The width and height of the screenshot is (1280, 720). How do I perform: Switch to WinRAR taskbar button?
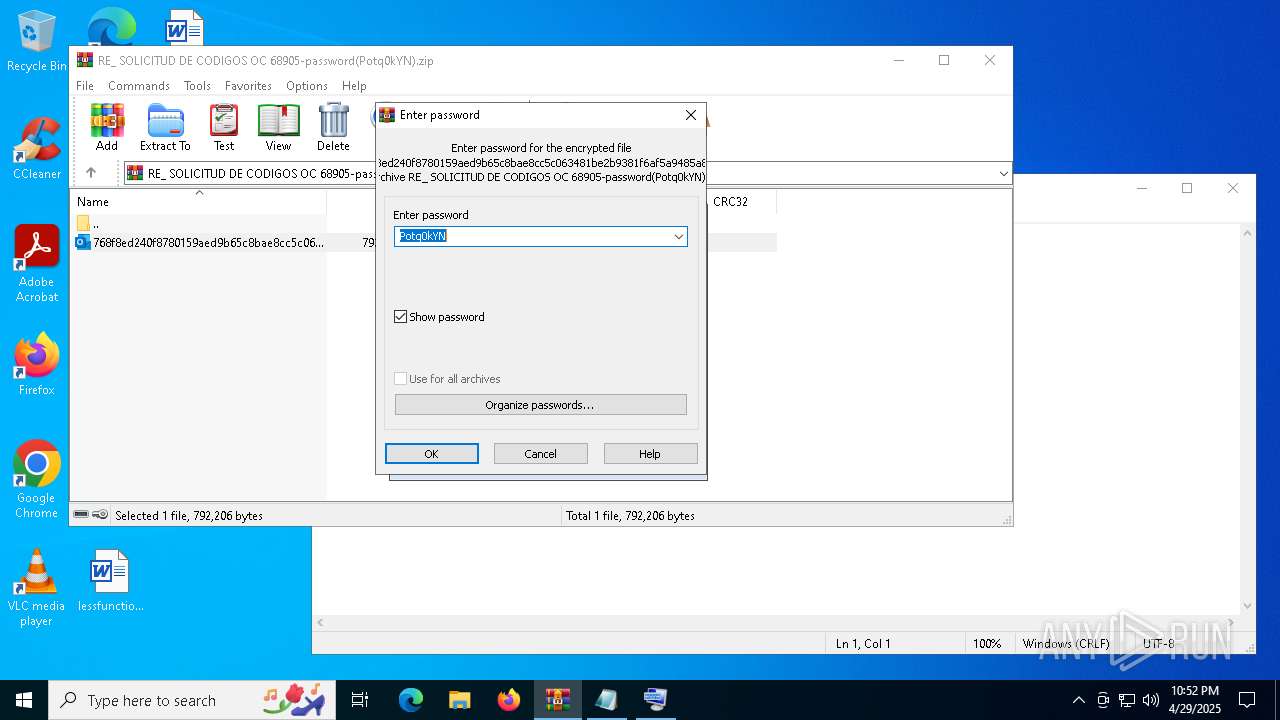(x=557, y=700)
